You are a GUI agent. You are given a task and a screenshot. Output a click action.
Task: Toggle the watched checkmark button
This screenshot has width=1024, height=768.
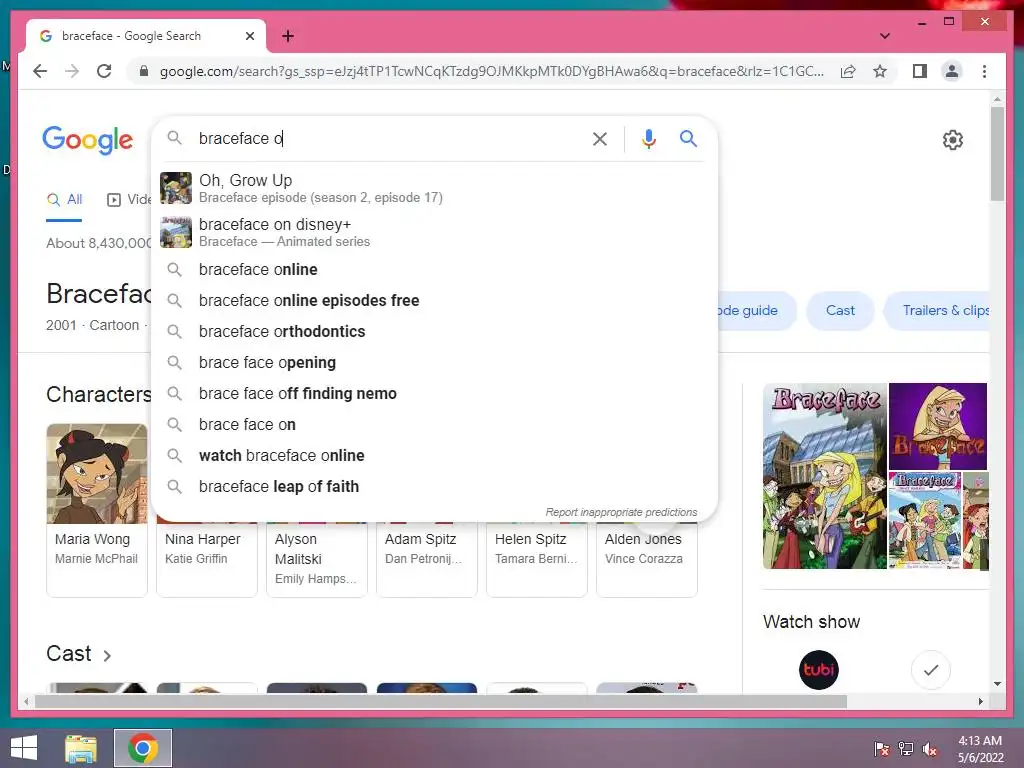[x=931, y=669]
